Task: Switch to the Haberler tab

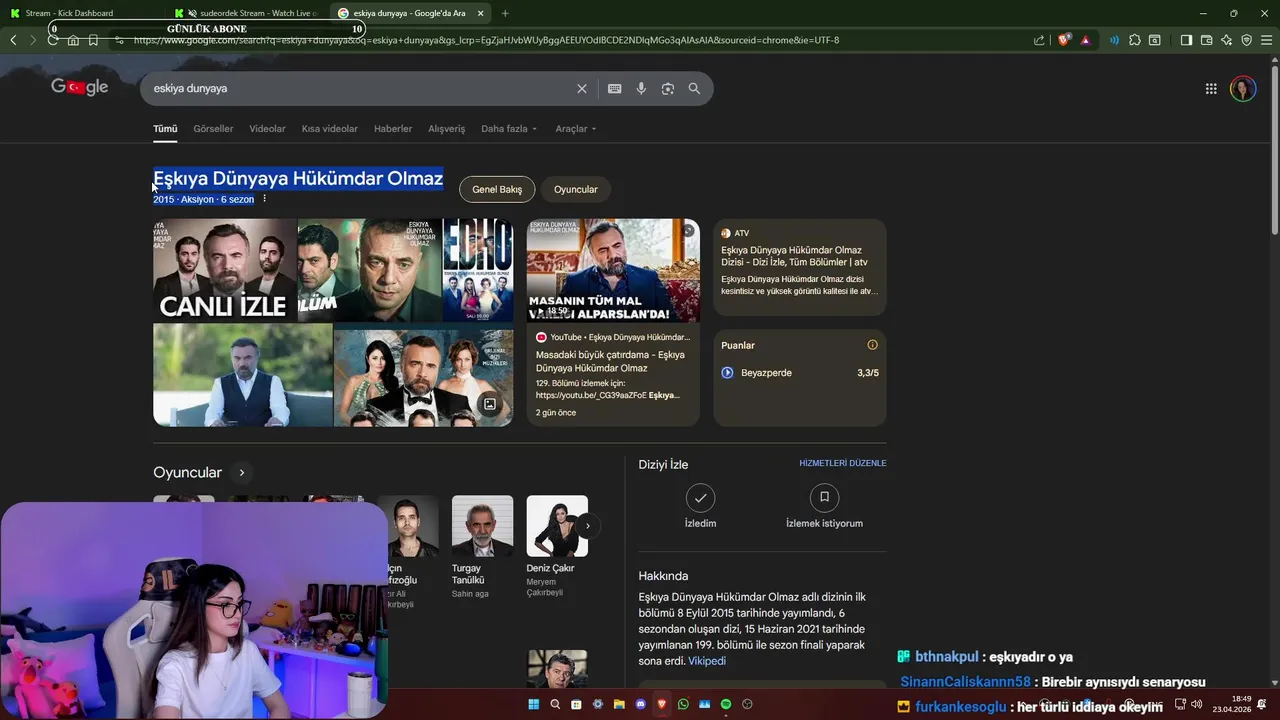Action: pyautogui.click(x=393, y=129)
